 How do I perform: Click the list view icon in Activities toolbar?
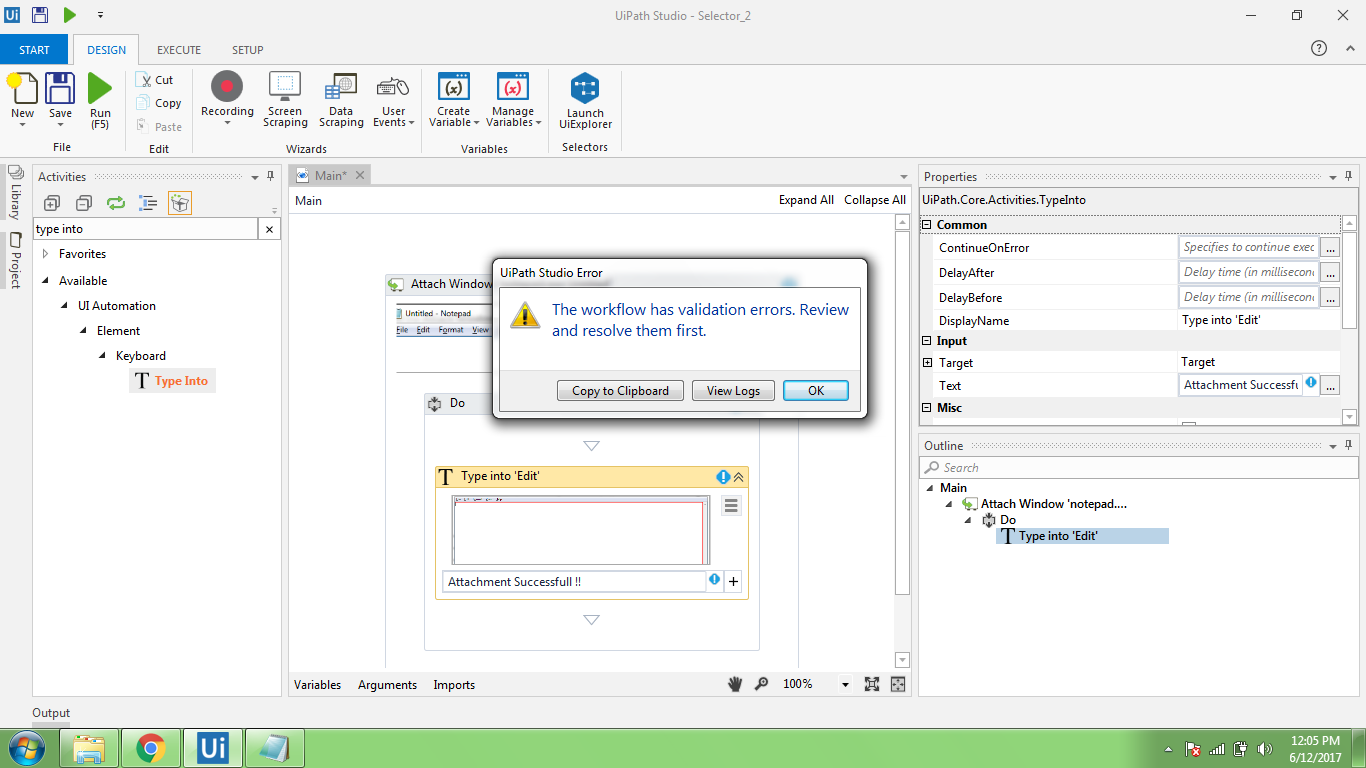point(148,203)
